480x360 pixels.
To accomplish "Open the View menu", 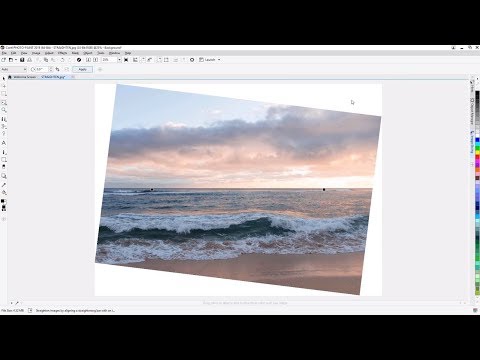I will point(24,53).
